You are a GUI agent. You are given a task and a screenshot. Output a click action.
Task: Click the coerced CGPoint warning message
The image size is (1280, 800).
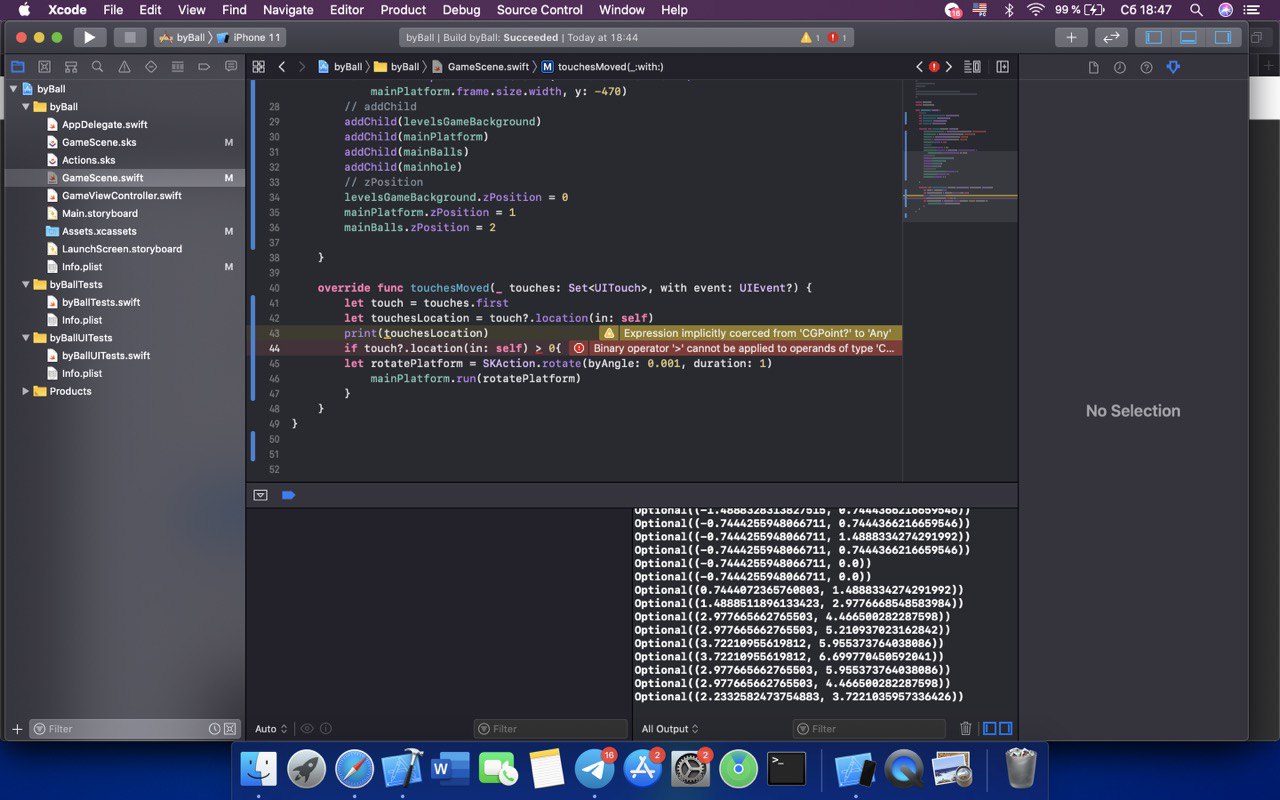[x=751, y=333]
